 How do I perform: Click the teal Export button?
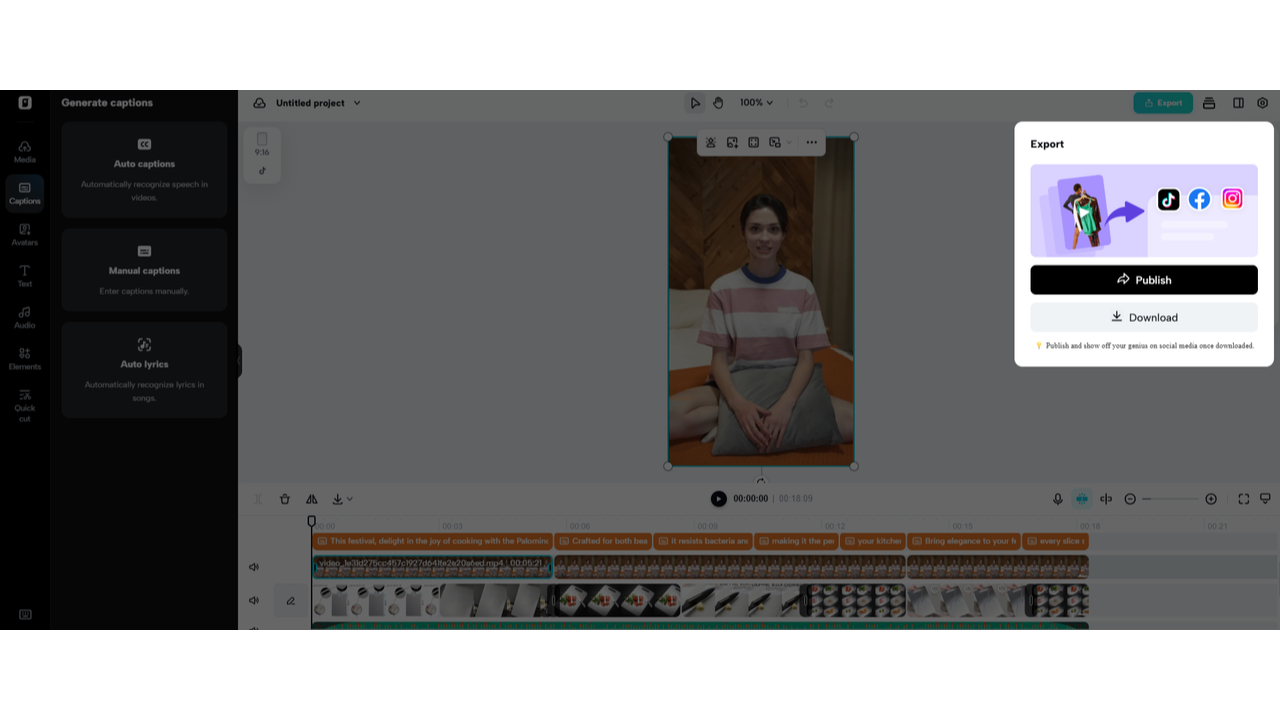[x=1163, y=103]
